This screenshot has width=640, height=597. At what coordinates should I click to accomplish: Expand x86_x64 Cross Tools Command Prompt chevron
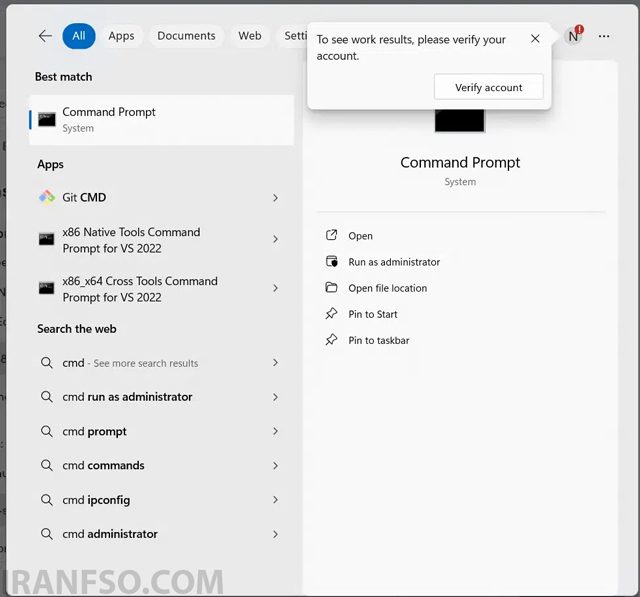[276, 288]
